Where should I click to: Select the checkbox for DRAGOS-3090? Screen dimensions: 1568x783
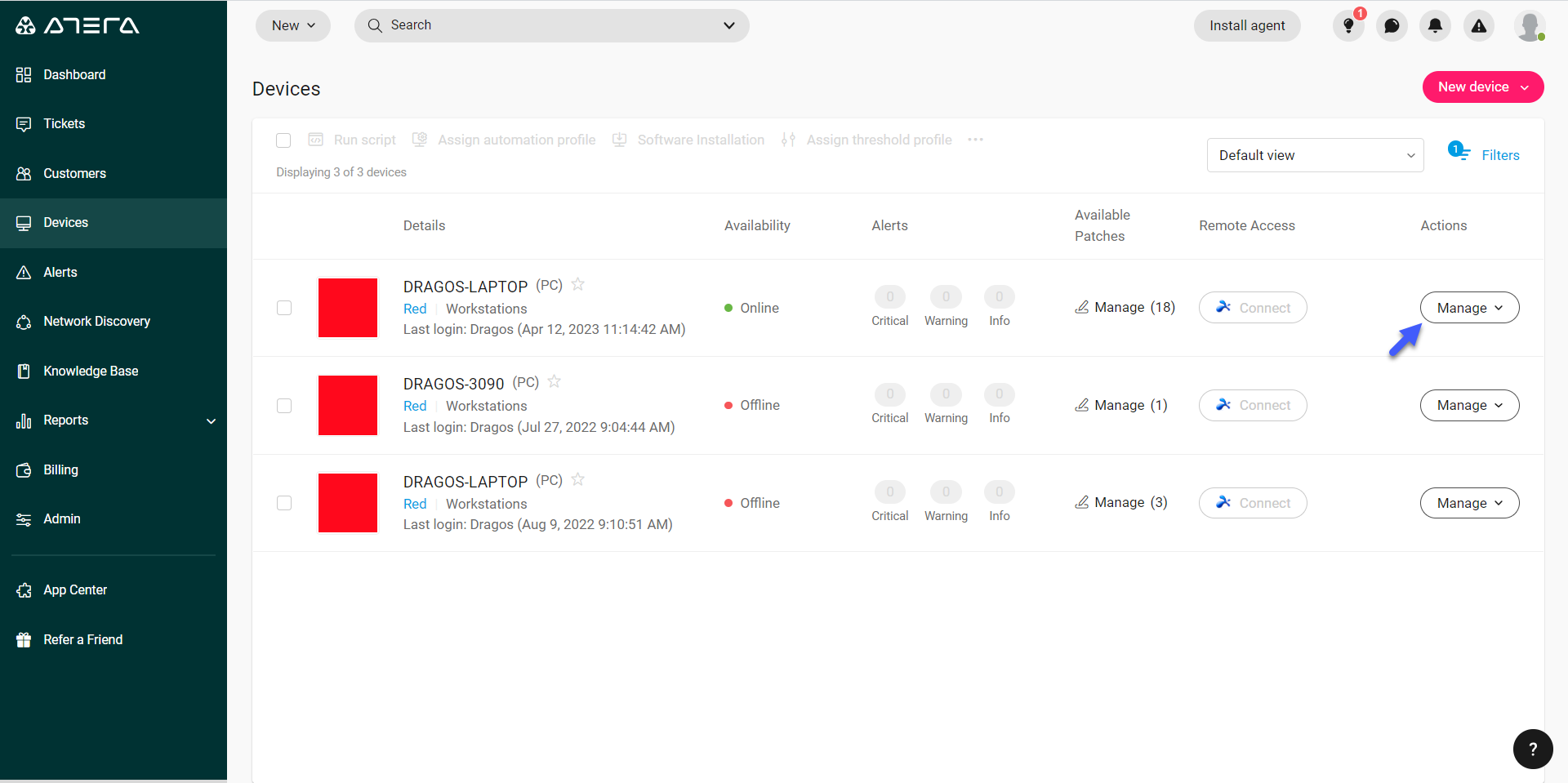pos(284,406)
